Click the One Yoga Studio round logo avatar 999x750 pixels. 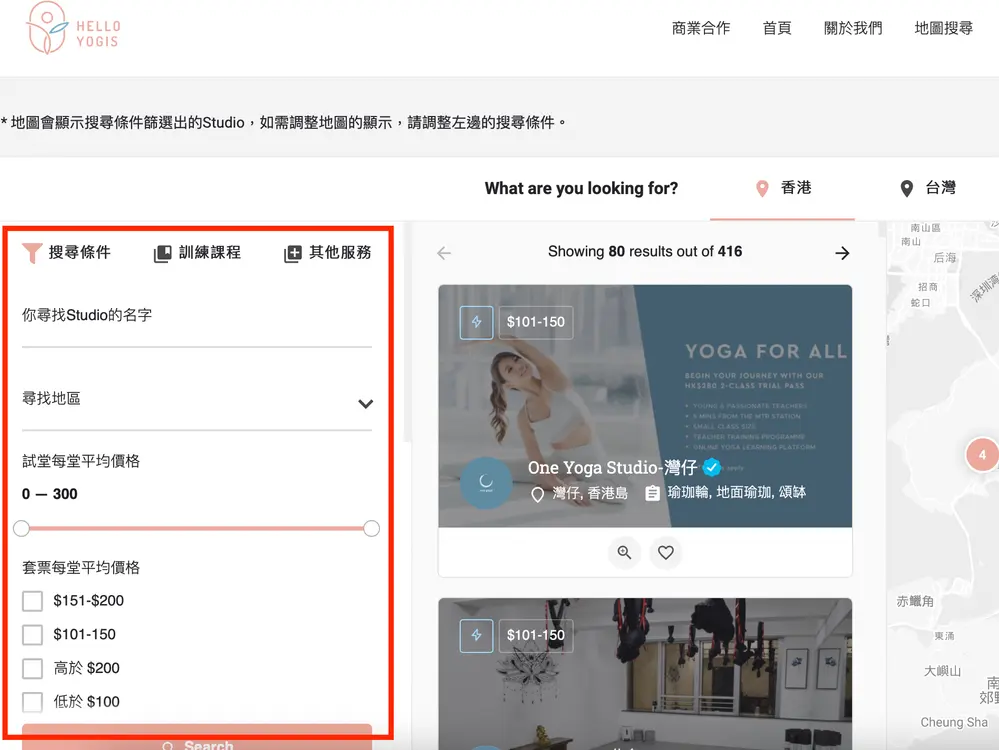[485, 482]
